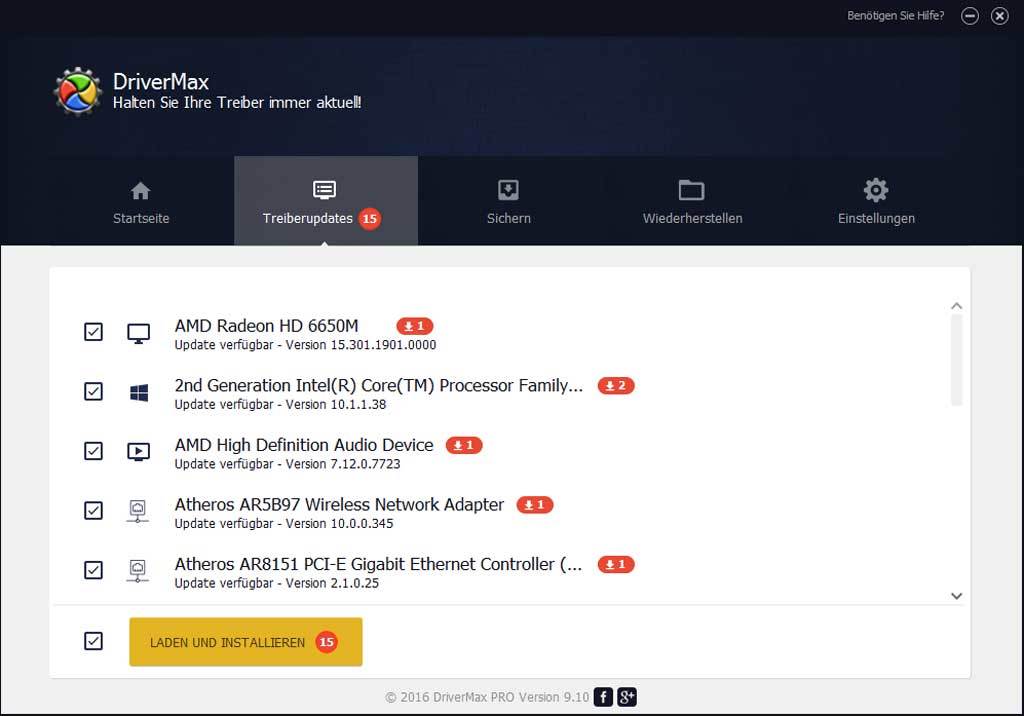Viewport: 1024px width, 716px height.
Task: Click the monitor icon for AMD Radeon
Action: pos(138,333)
